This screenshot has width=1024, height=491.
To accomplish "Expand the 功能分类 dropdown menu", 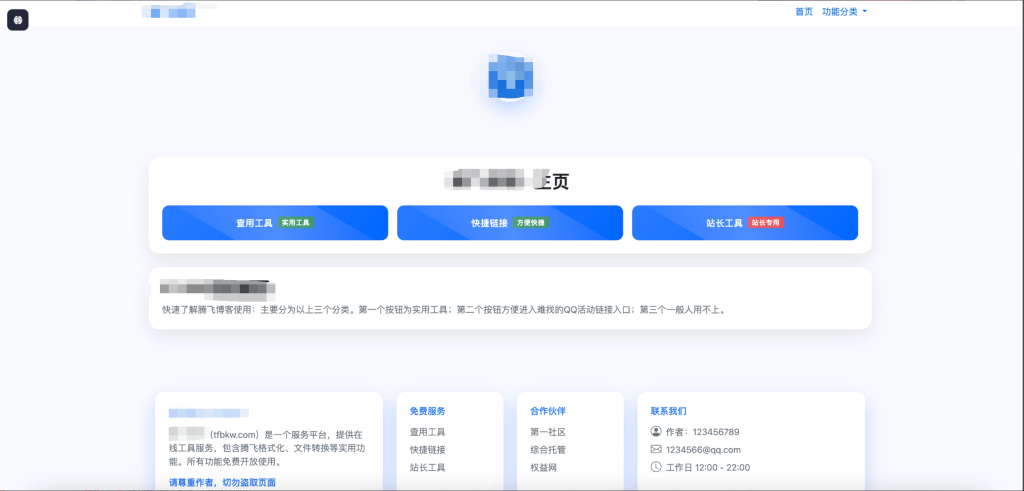I will (844, 12).
